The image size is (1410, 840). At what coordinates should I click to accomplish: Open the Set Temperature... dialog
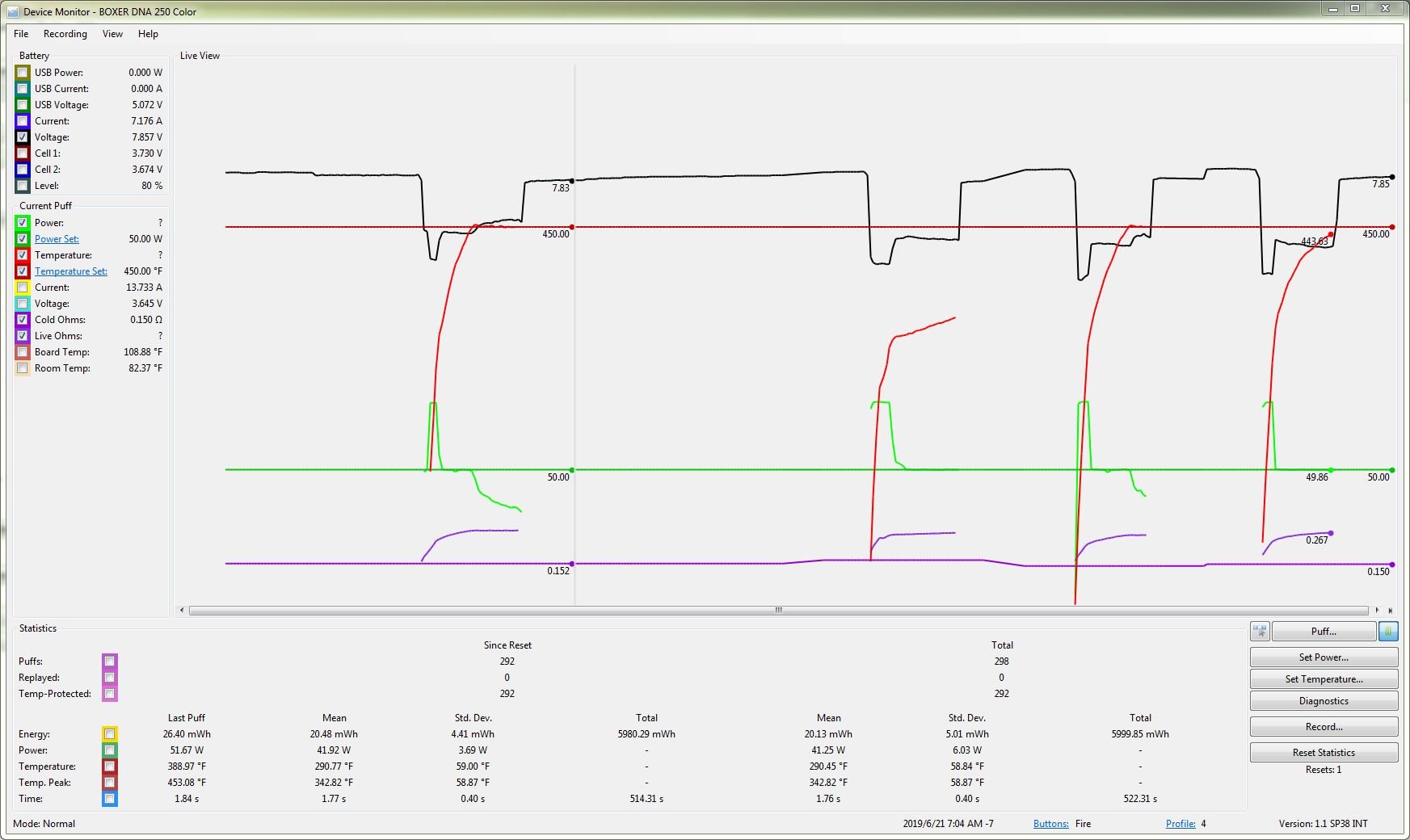[1323, 679]
